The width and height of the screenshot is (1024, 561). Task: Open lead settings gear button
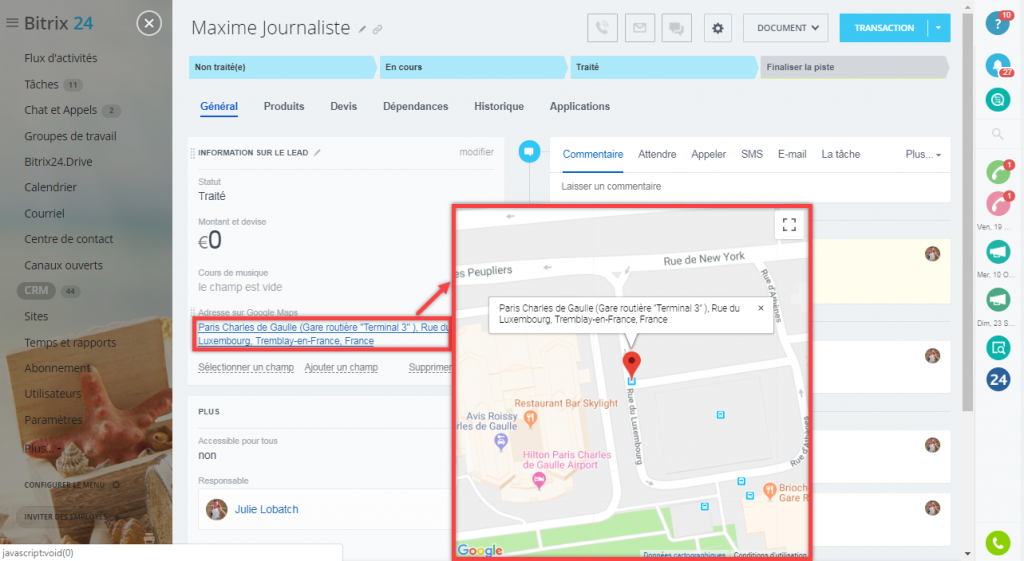tap(718, 28)
